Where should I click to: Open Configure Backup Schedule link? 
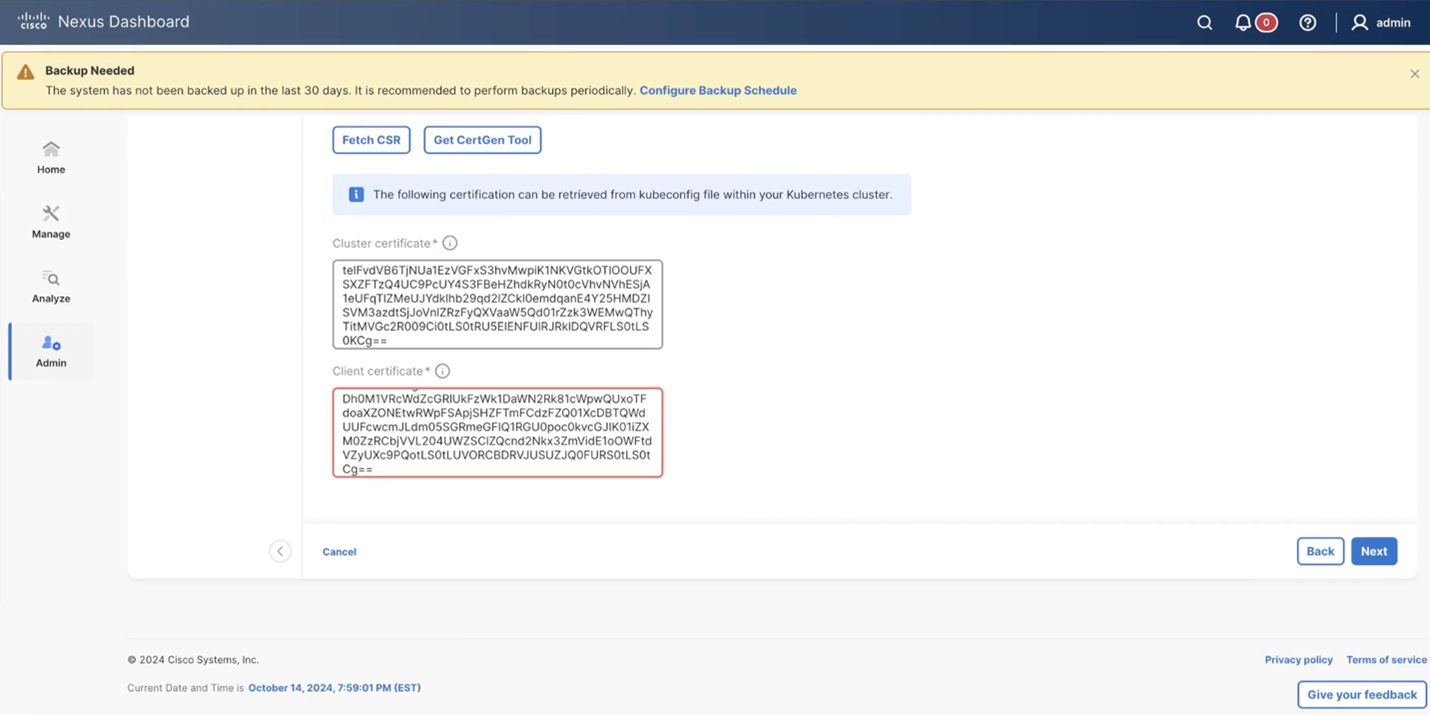718,90
